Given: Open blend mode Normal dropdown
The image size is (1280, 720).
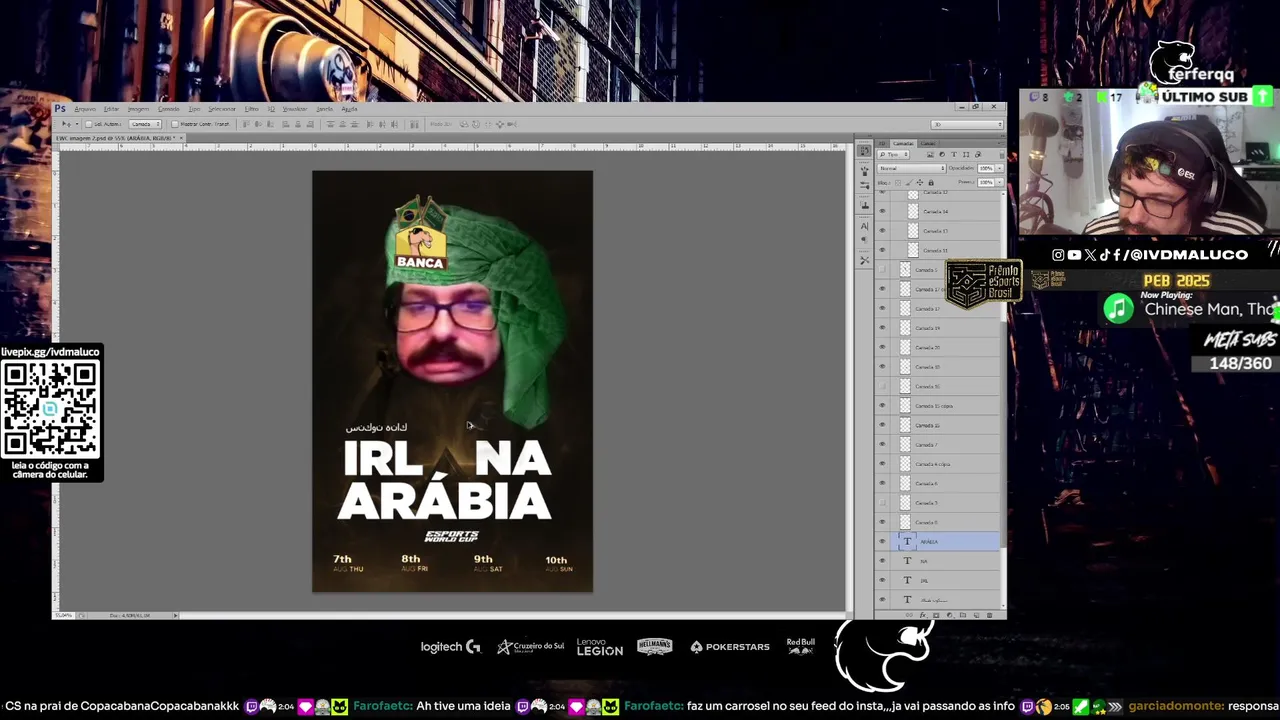Looking at the screenshot, I should [x=912, y=168].
